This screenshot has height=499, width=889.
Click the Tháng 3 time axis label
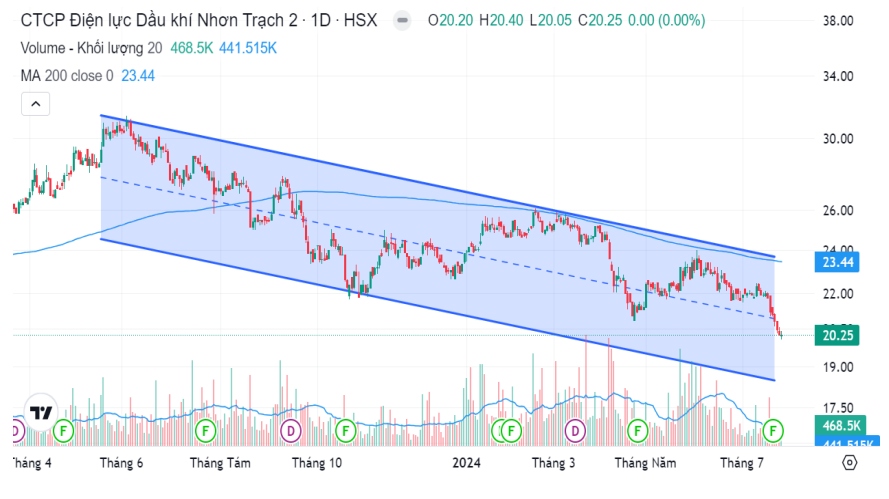pos(553,463)
